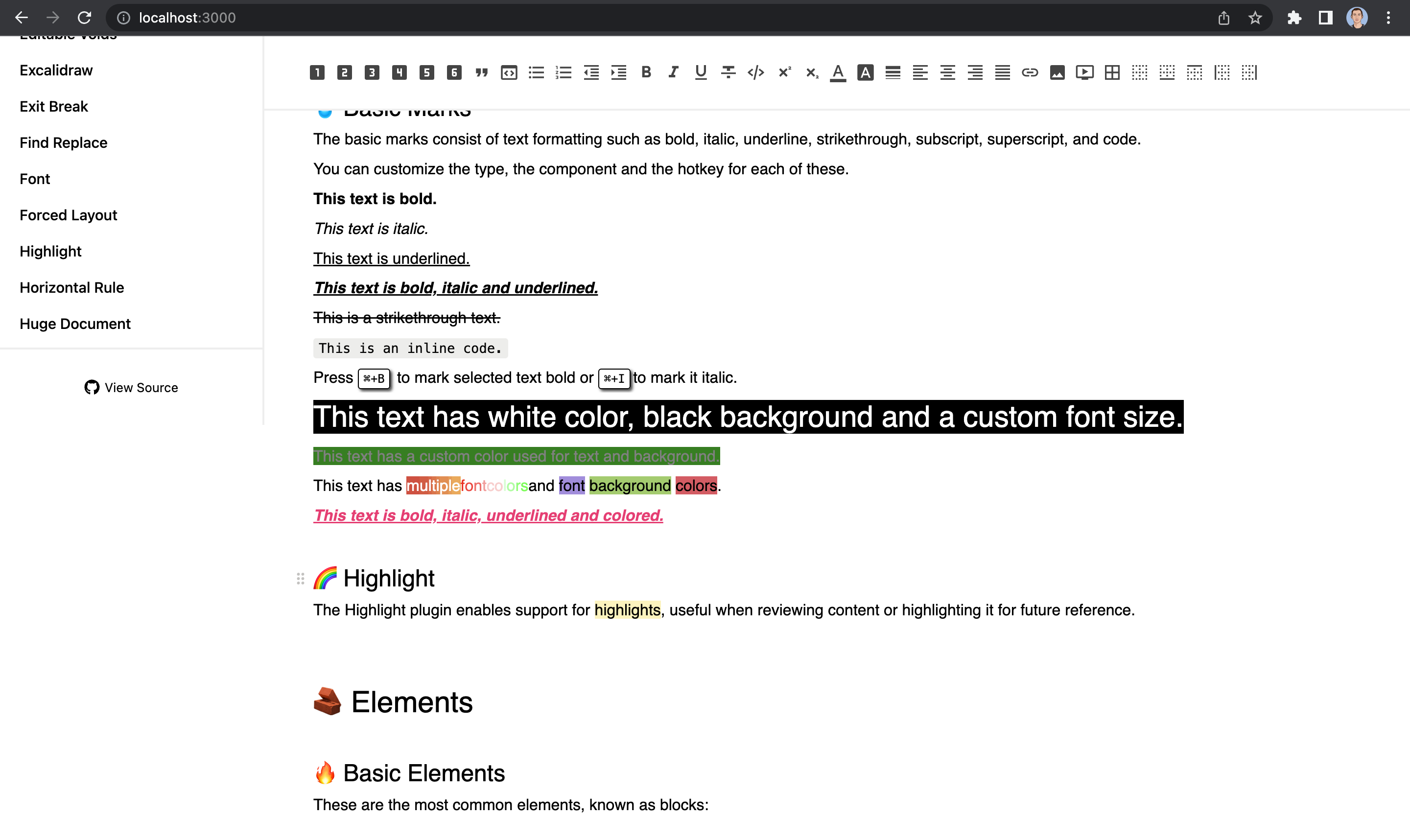
Task: Insert an image
Action: pyautogui.click(x=1057, y=72)
